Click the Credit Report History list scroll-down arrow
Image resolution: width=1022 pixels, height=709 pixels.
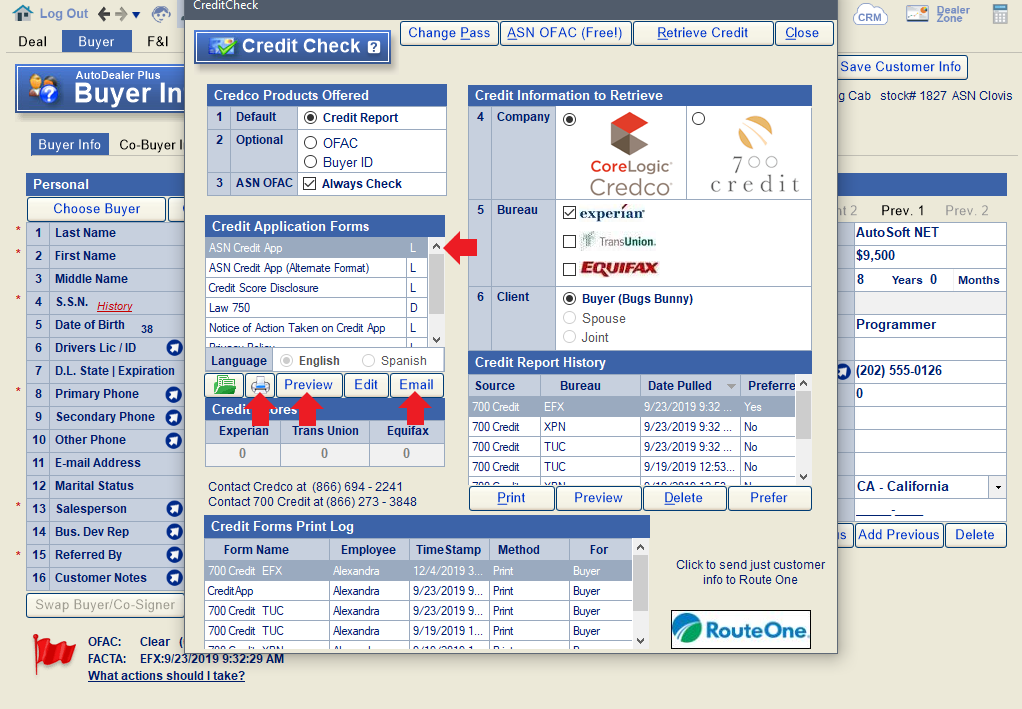[x=804, y=477]
